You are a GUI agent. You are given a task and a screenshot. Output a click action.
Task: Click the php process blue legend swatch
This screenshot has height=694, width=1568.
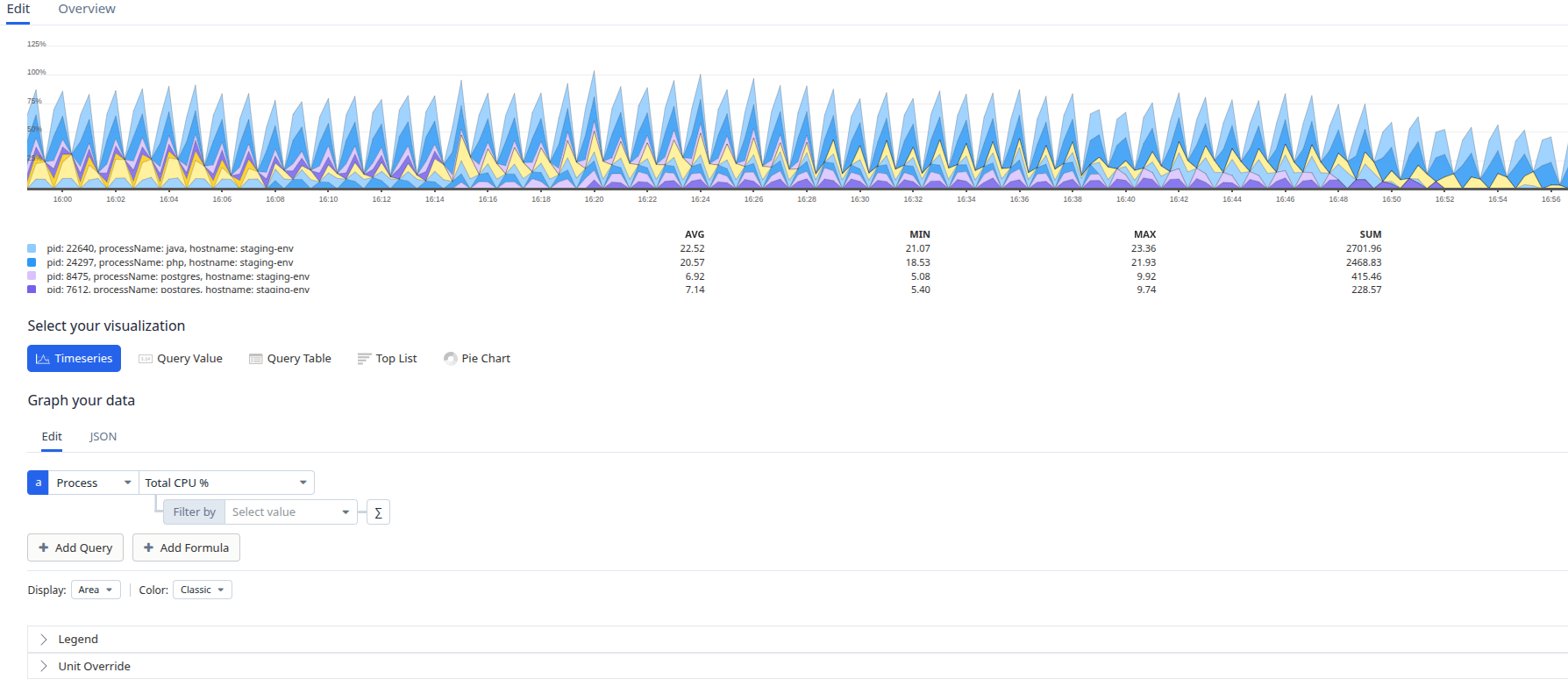pyautogui.click(x=32, y=262)
